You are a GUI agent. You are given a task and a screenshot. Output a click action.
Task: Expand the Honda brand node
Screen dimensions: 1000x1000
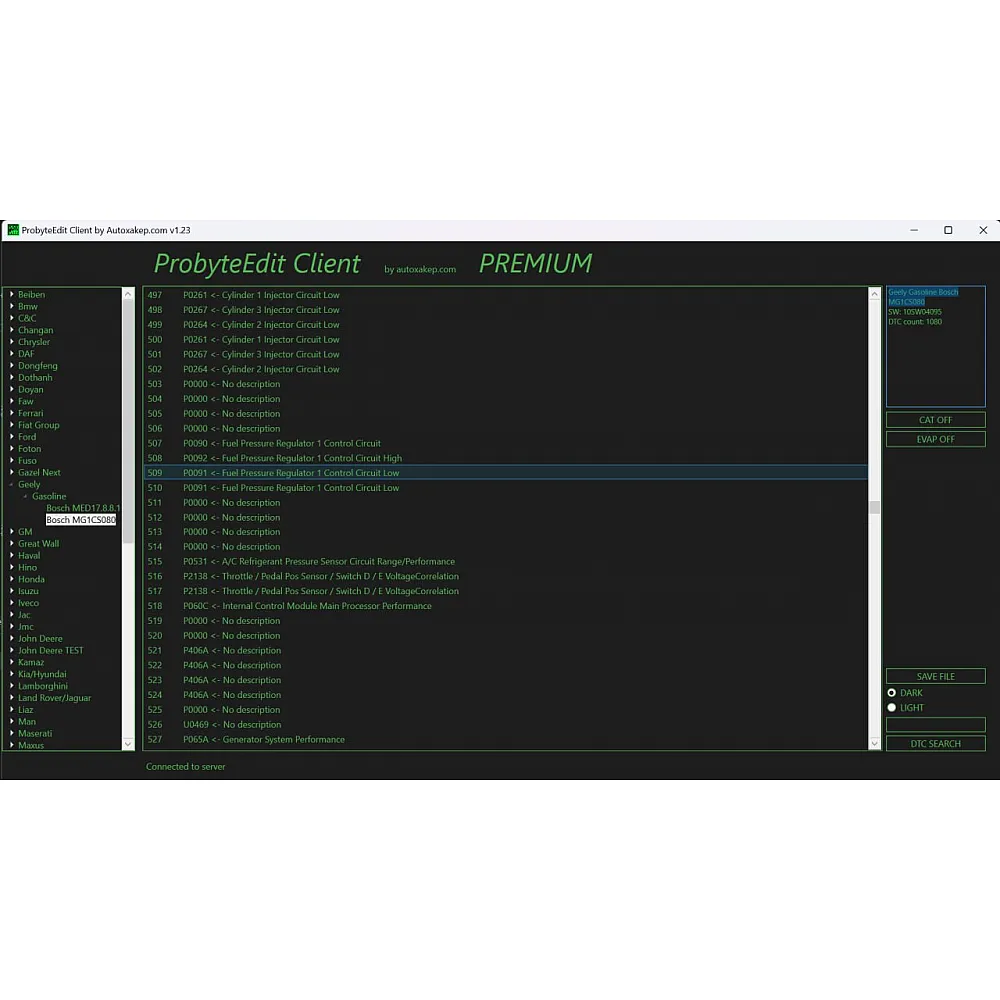point(12,579)
